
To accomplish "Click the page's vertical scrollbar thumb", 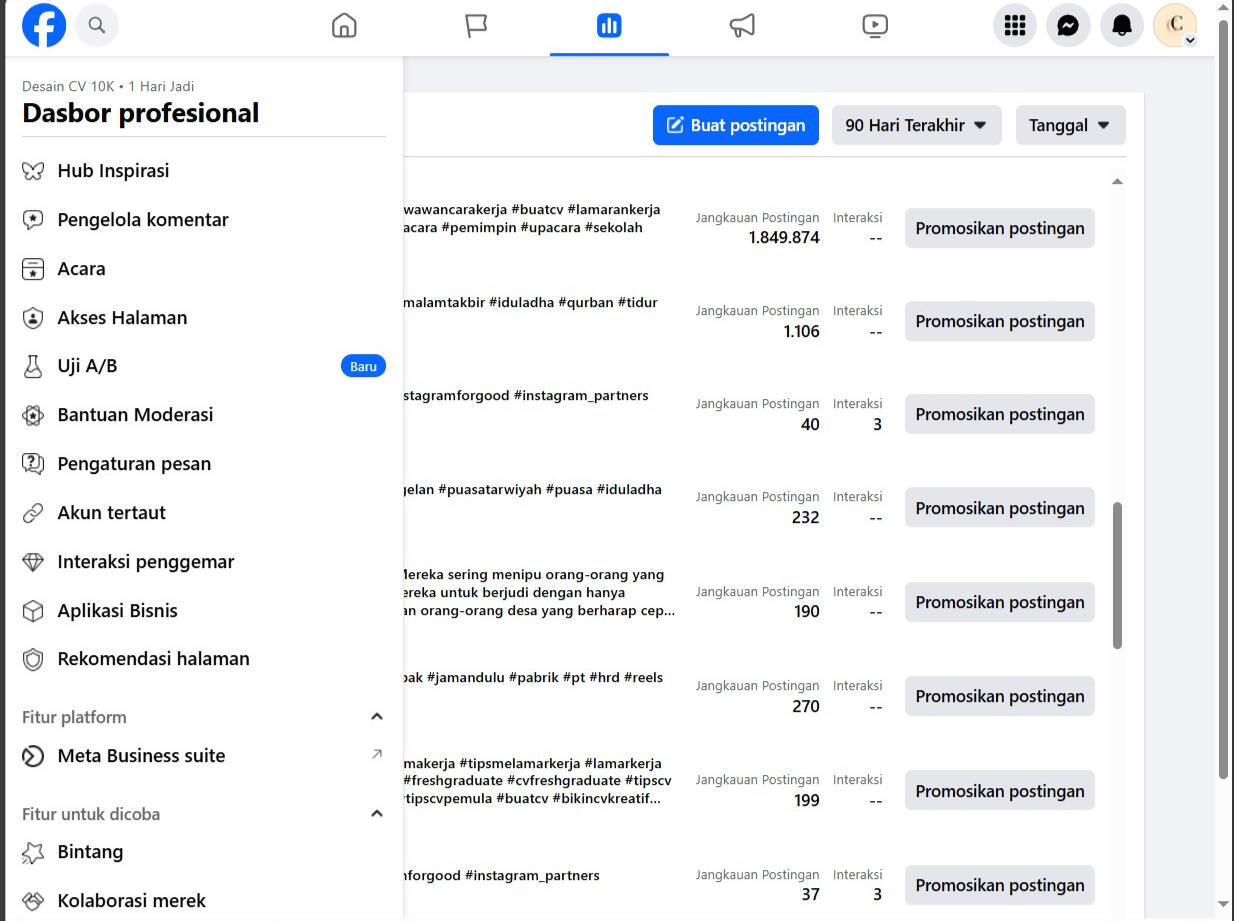I will 1224,400.
